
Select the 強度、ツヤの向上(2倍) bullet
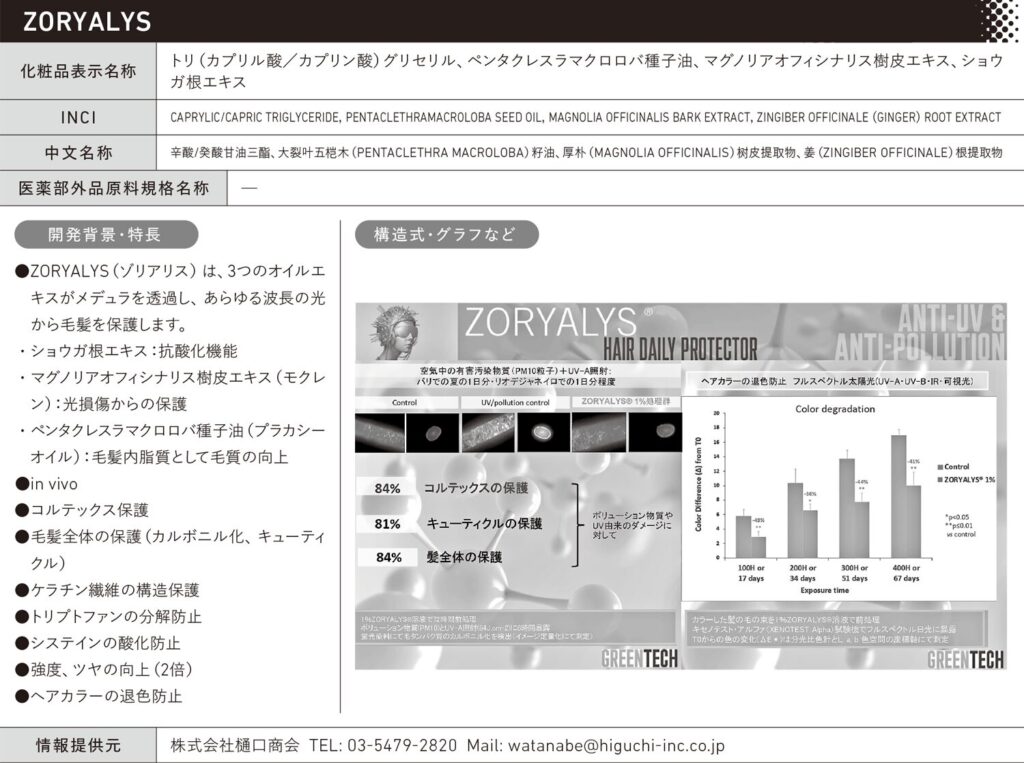(x=104, y=670)
